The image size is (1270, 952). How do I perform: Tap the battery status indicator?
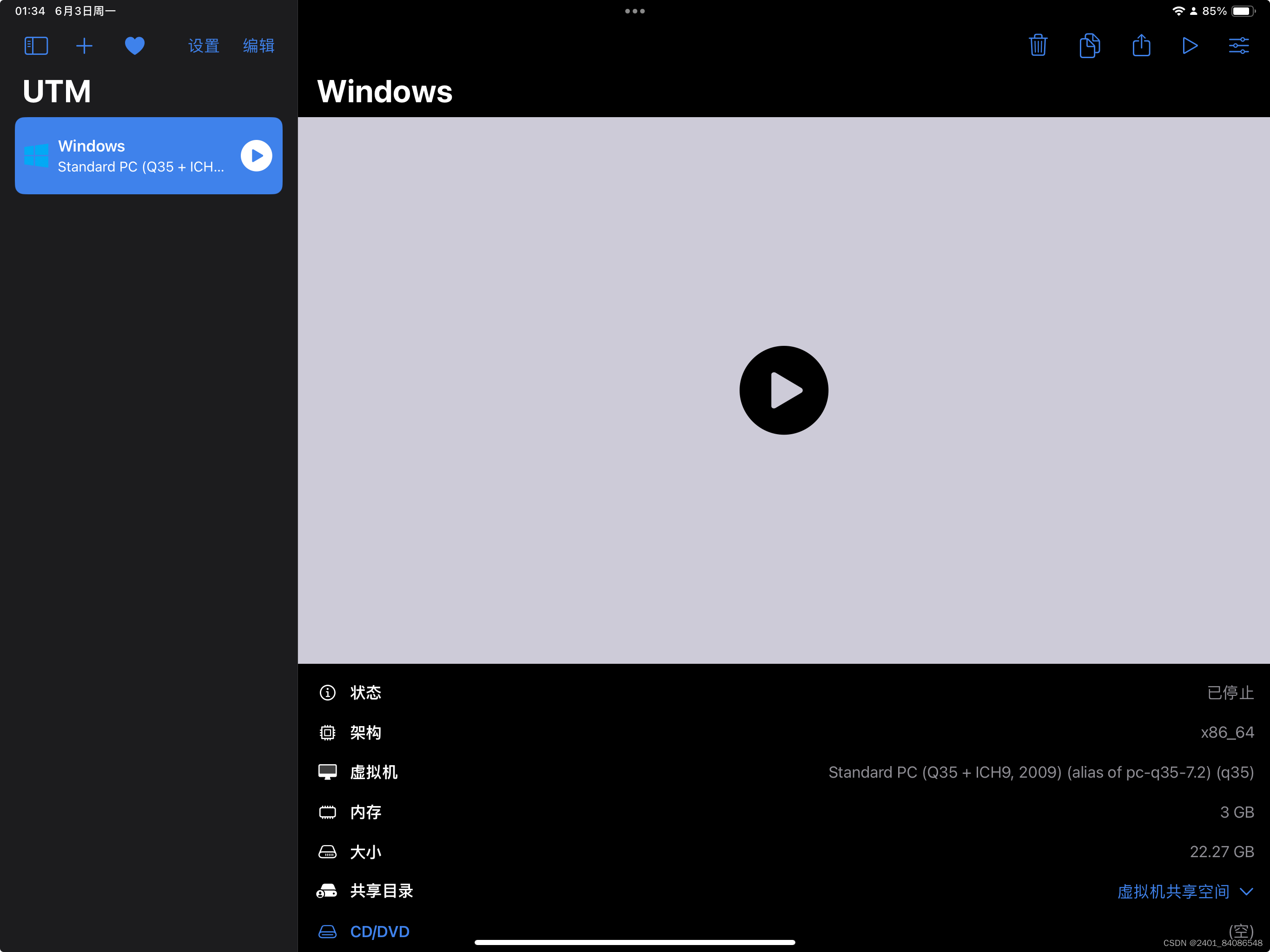[x=1243, y=11]
